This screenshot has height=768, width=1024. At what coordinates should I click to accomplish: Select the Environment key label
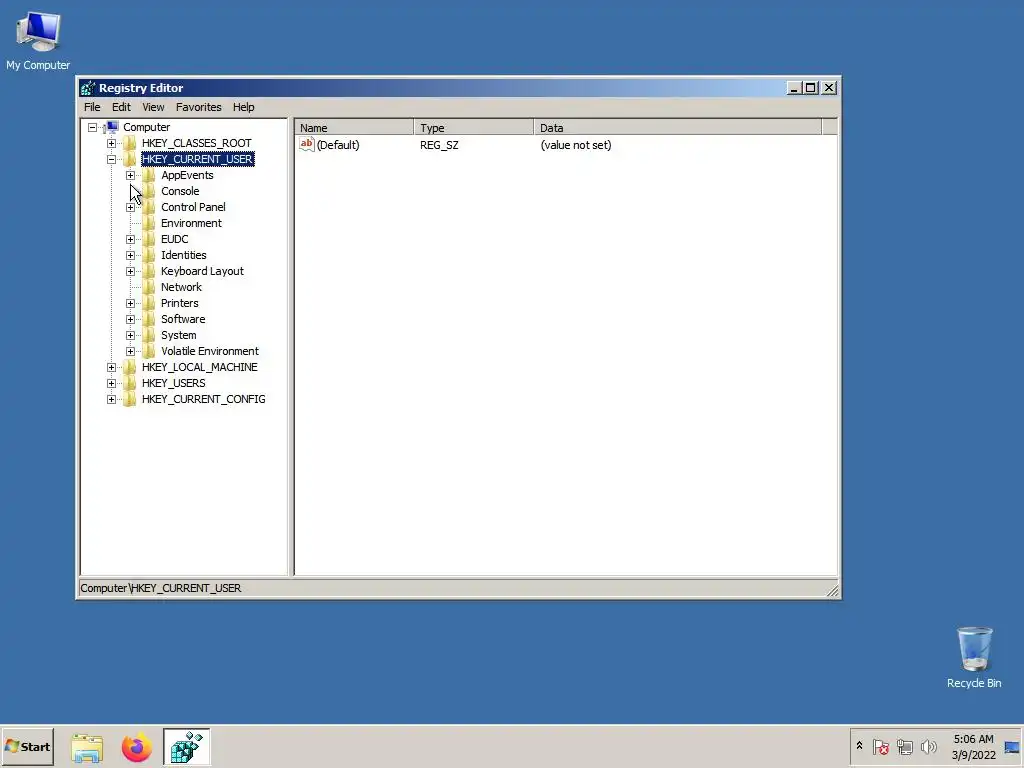coord(191,223)
